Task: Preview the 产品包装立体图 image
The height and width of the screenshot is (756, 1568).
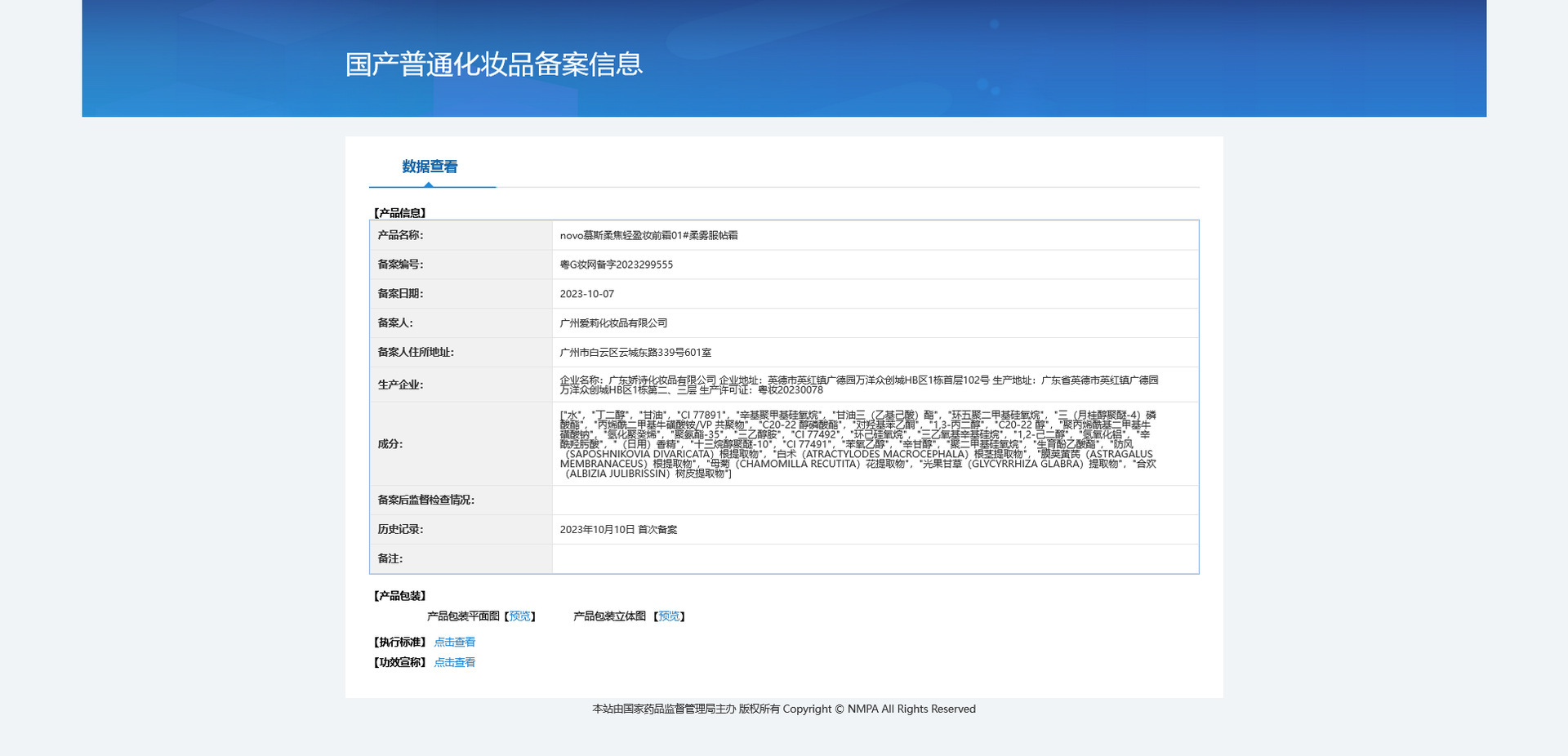Action: coord(669,616)
